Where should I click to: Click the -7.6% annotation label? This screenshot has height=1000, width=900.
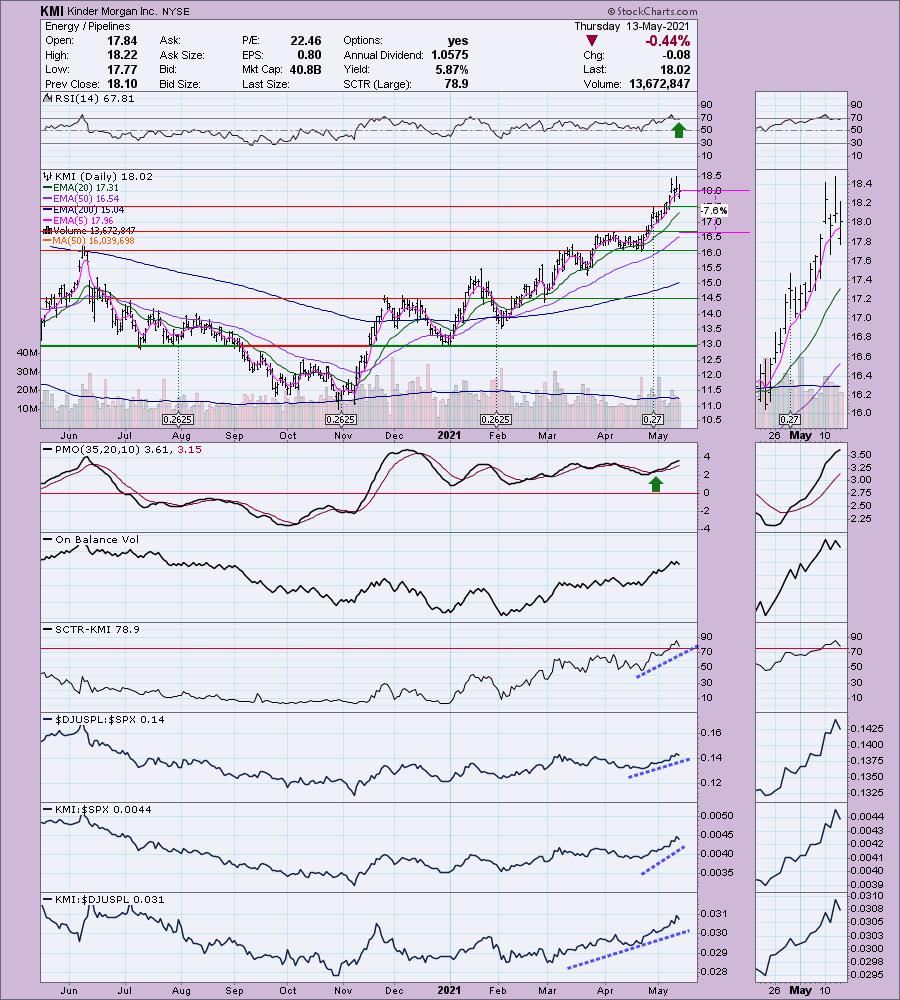(x=714, y=210)
